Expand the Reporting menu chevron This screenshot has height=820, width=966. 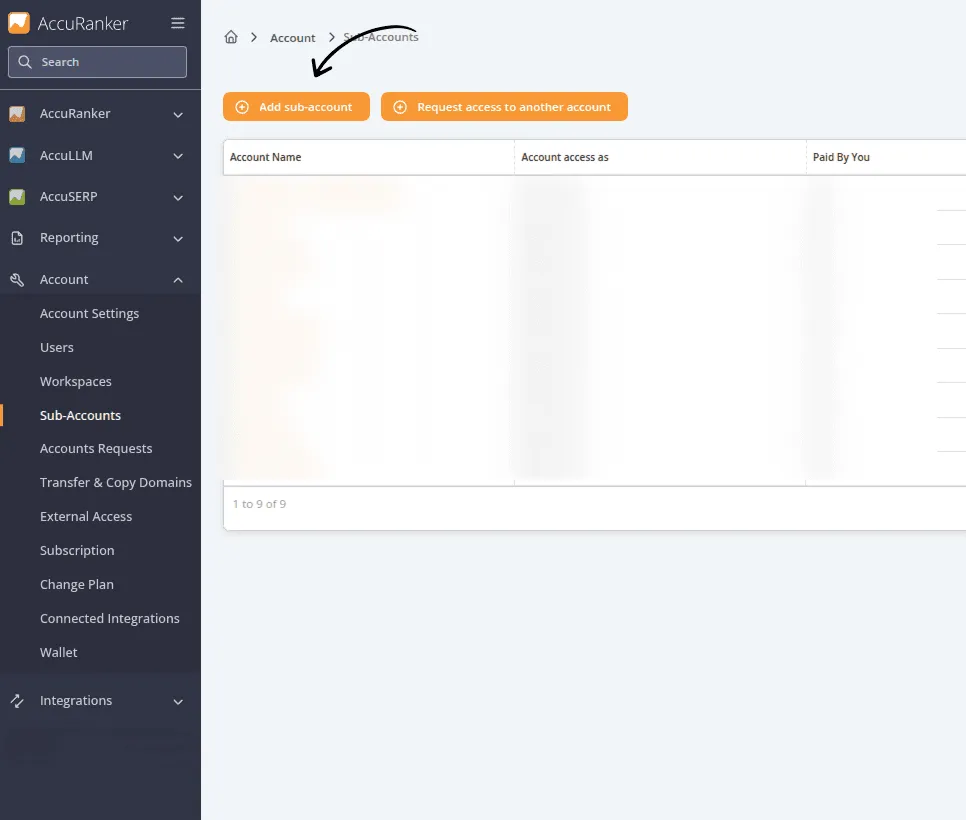click(x=178, y=238)
